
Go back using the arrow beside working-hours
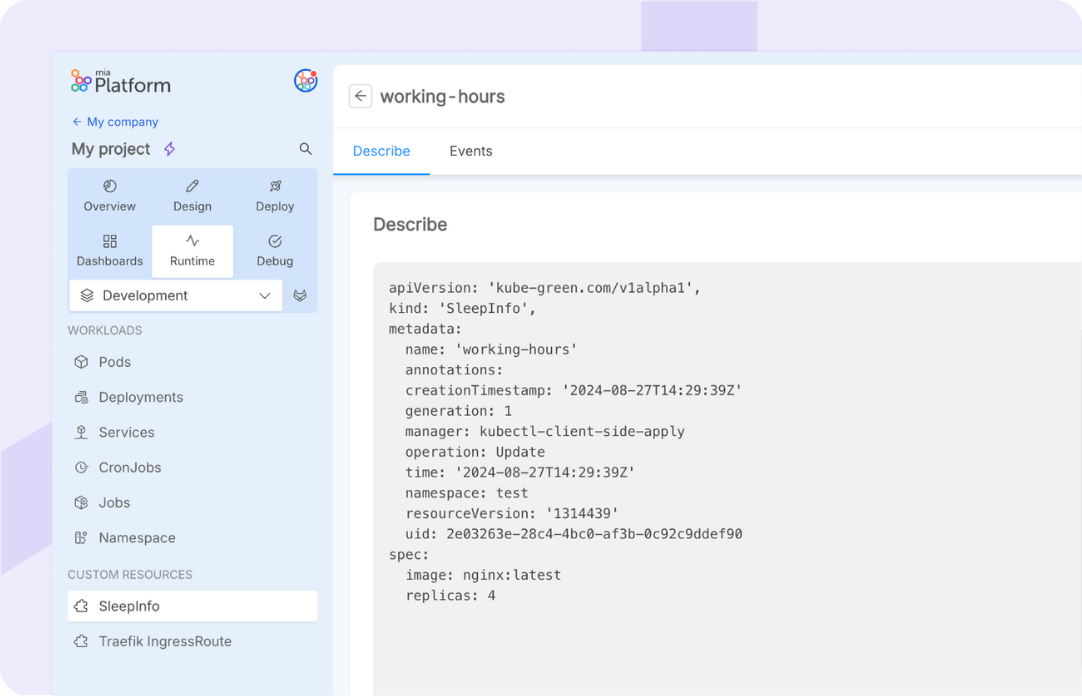pos(360,96)
